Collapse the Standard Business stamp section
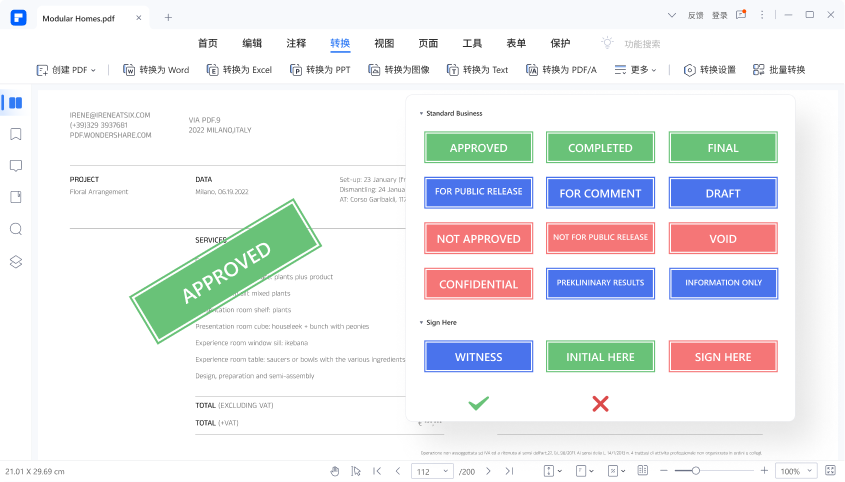845x482 pixels. 421,114
